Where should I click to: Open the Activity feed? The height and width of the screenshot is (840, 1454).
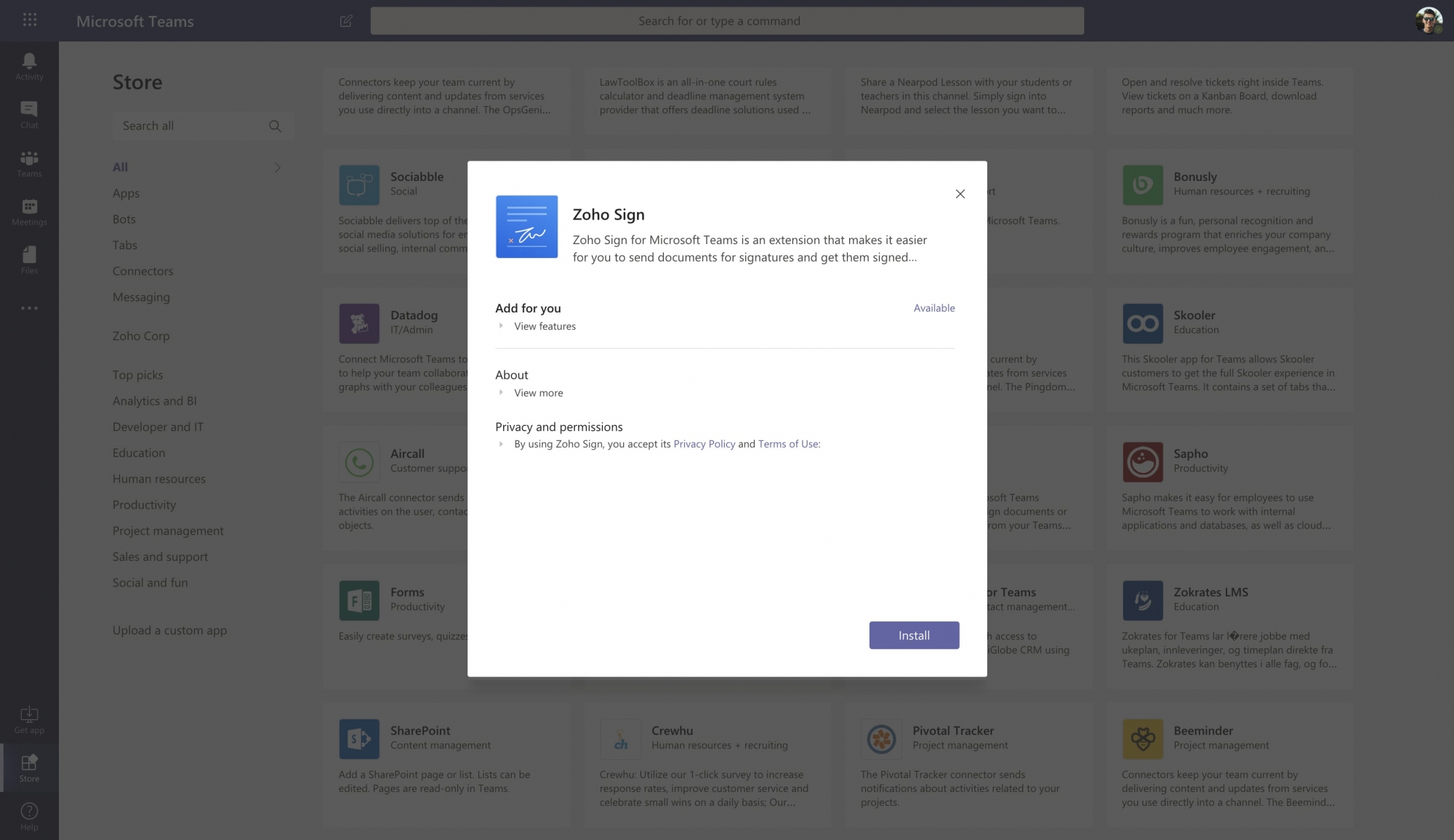tap(29, 65)
